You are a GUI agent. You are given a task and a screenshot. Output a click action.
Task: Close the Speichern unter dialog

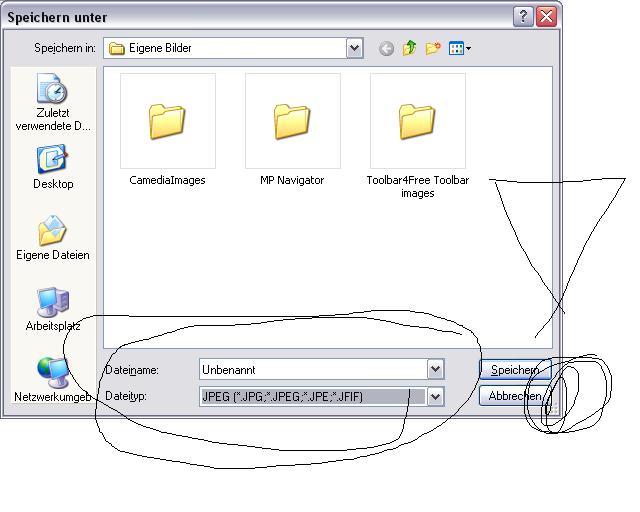[x=546, y=17]
